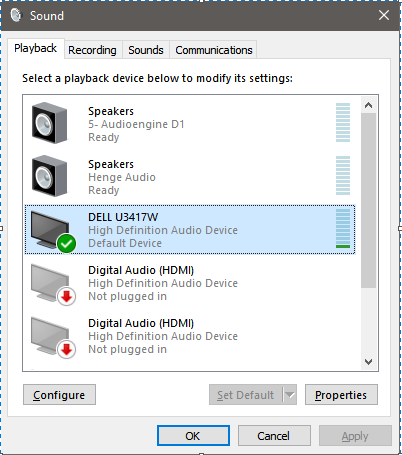This screenshot has width=402, height=455.
Task: Click the "DELL U3417W" device name
Action: [x=123, y=217]
